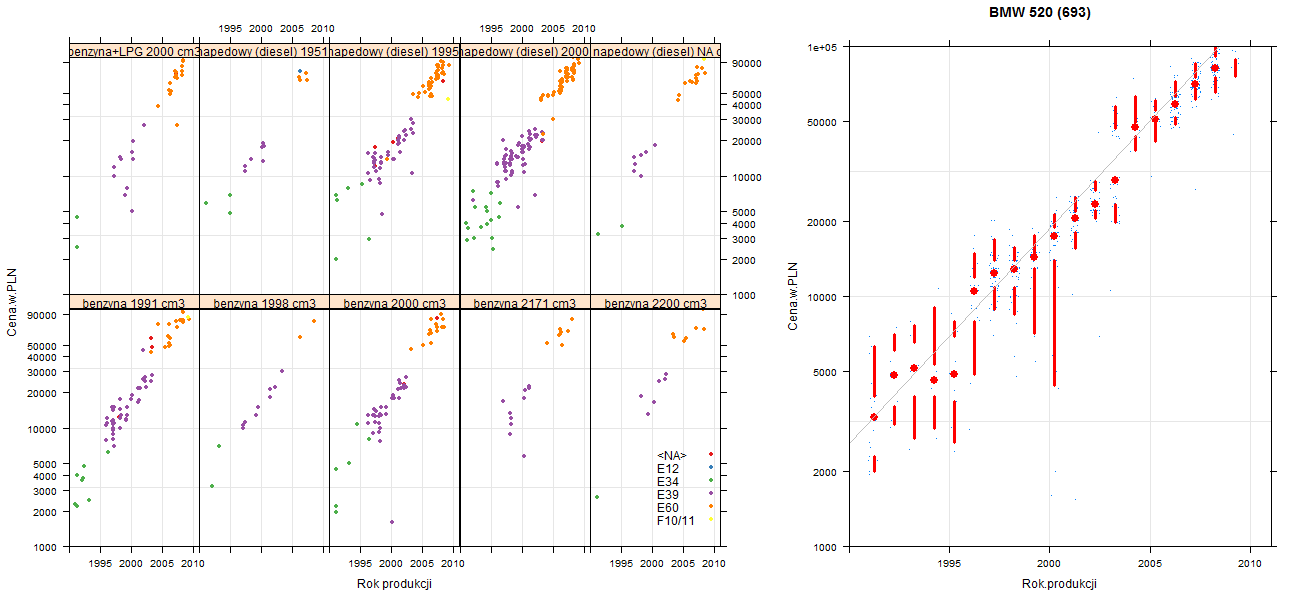Viewport: 1300px width, 600px height.
Task: Click the "Rok produkcji" x-axis label of the panel grid
Action: tap(394, 584)
